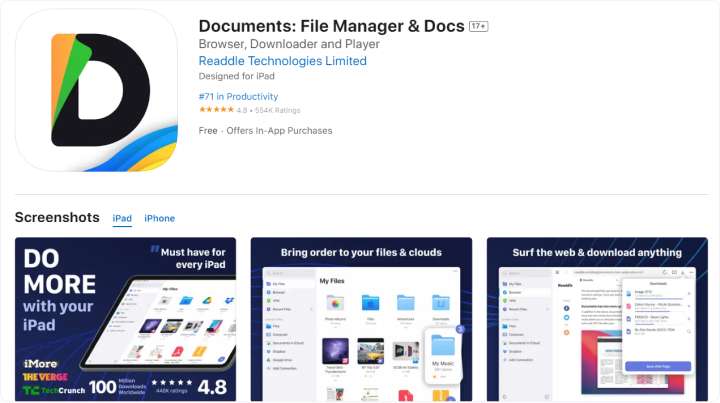
Task: Switch to the iPad screenshots tab
Action: (122, 218)
